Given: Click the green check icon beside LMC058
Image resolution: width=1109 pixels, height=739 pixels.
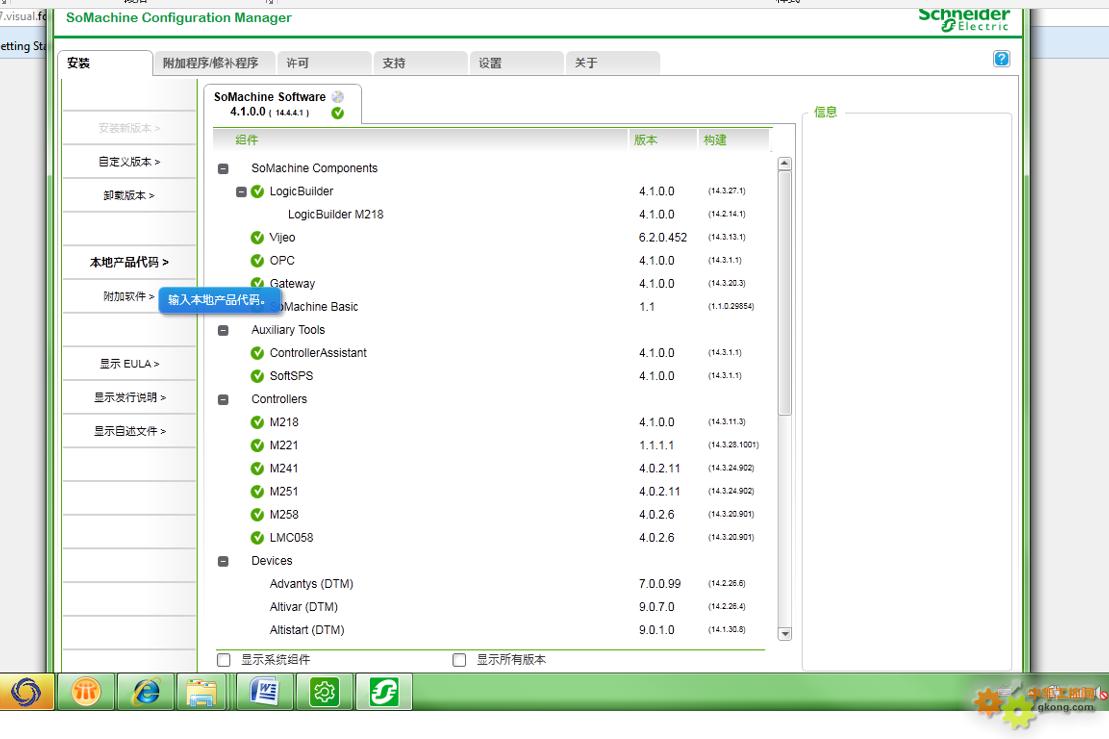Looking at the screenshot, I should [x=257, y=537].
